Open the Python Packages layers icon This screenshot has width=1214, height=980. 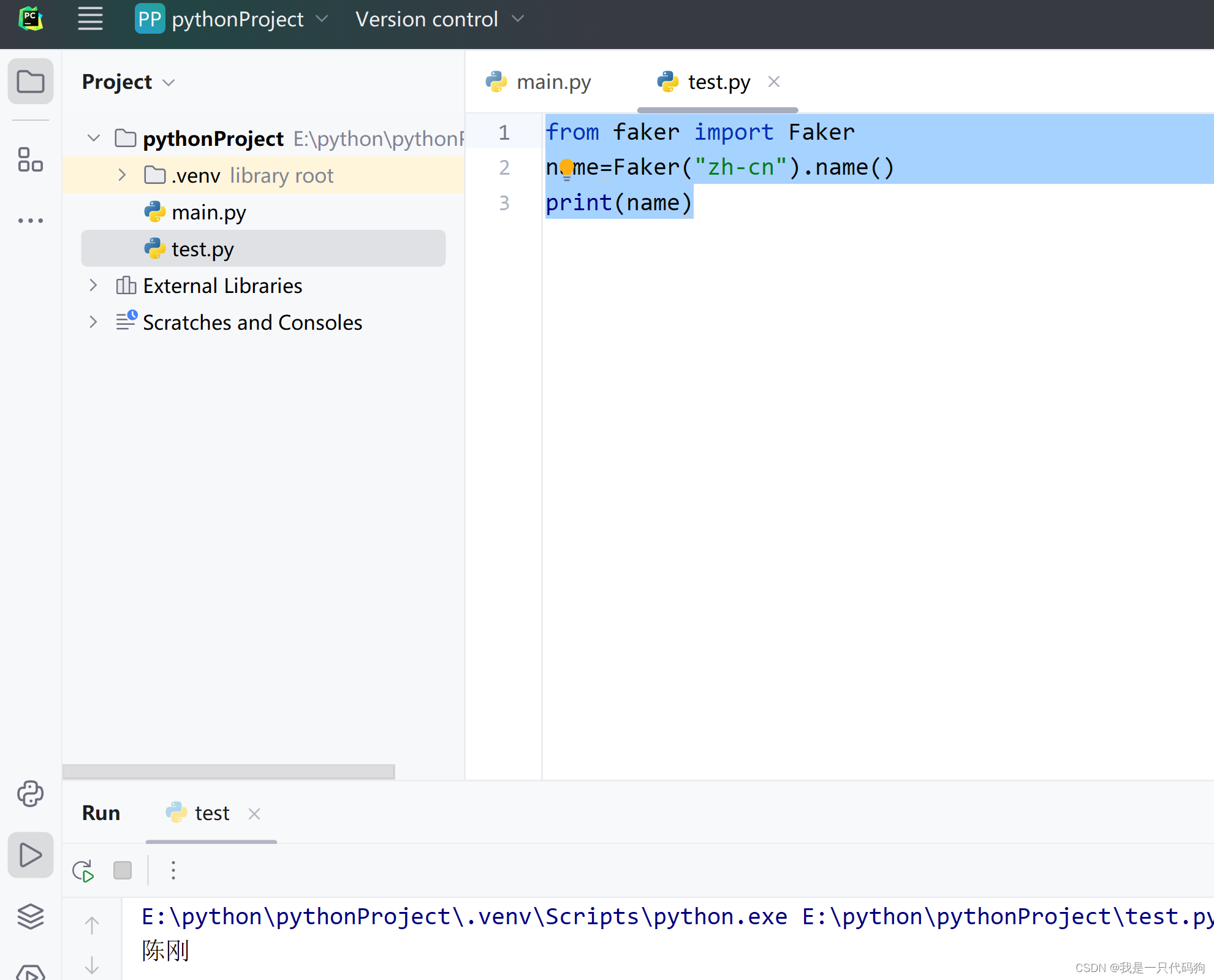[30, 916]
